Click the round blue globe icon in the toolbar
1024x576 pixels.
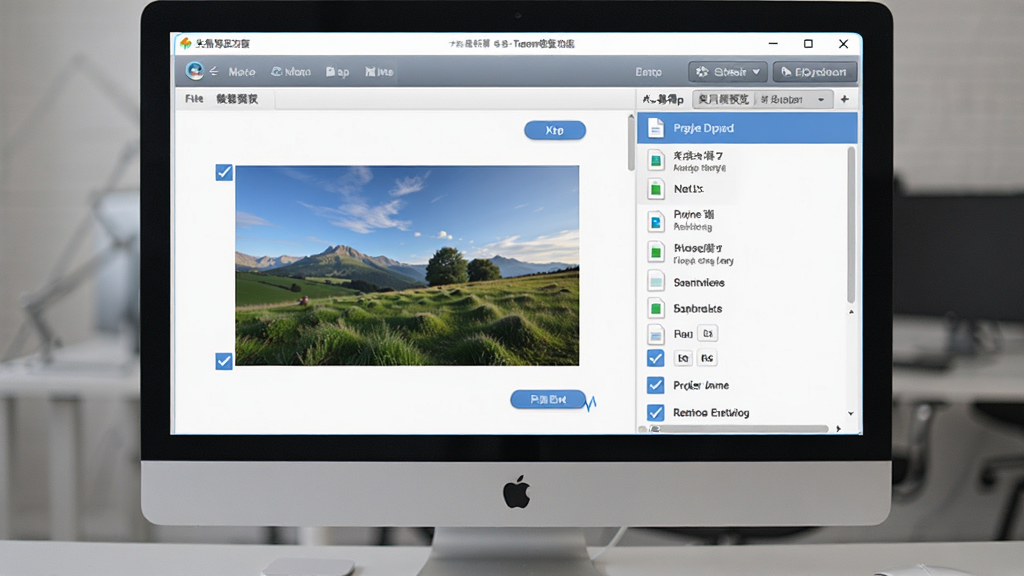194,71
